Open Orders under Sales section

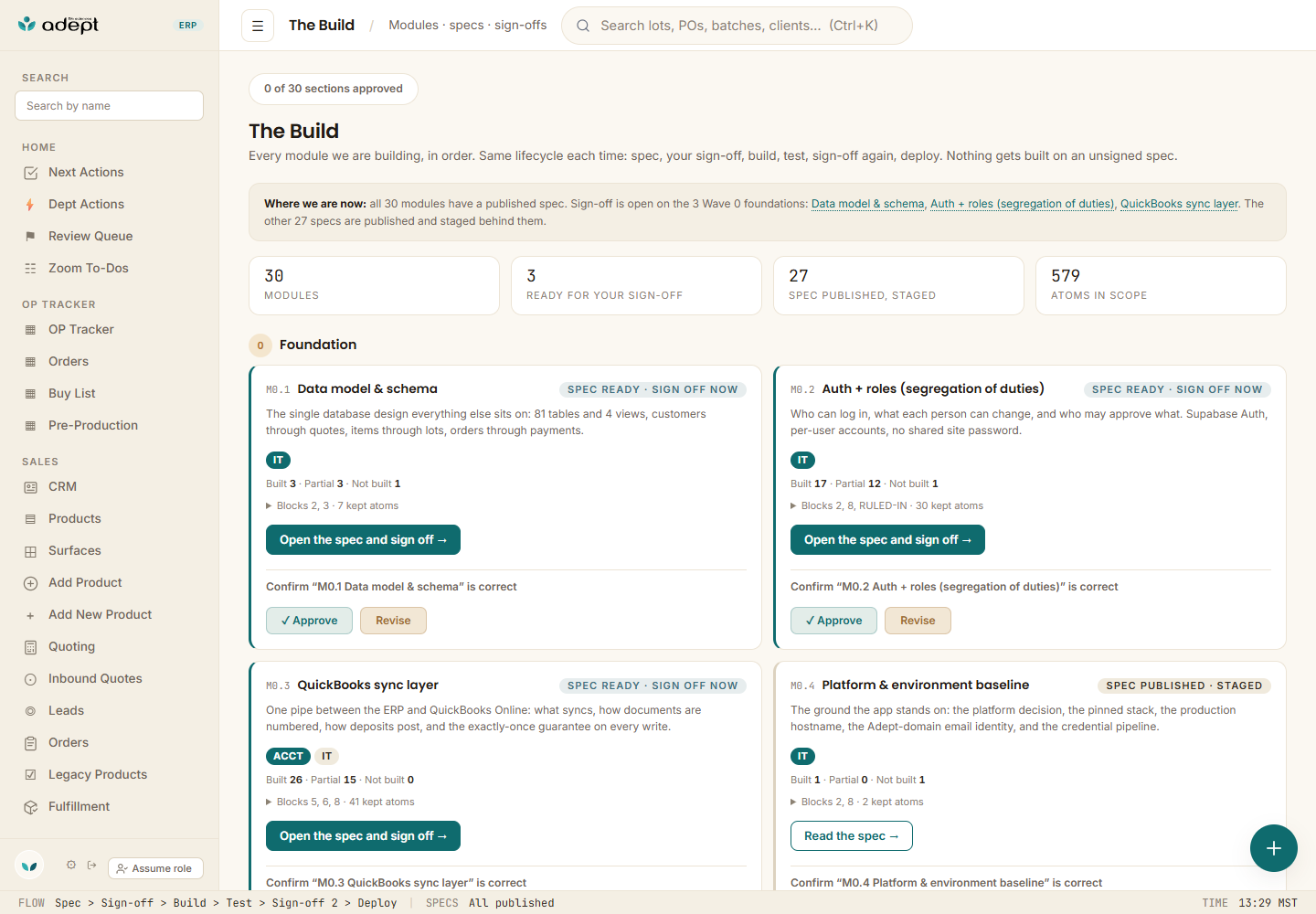click(x=69, y=743)
